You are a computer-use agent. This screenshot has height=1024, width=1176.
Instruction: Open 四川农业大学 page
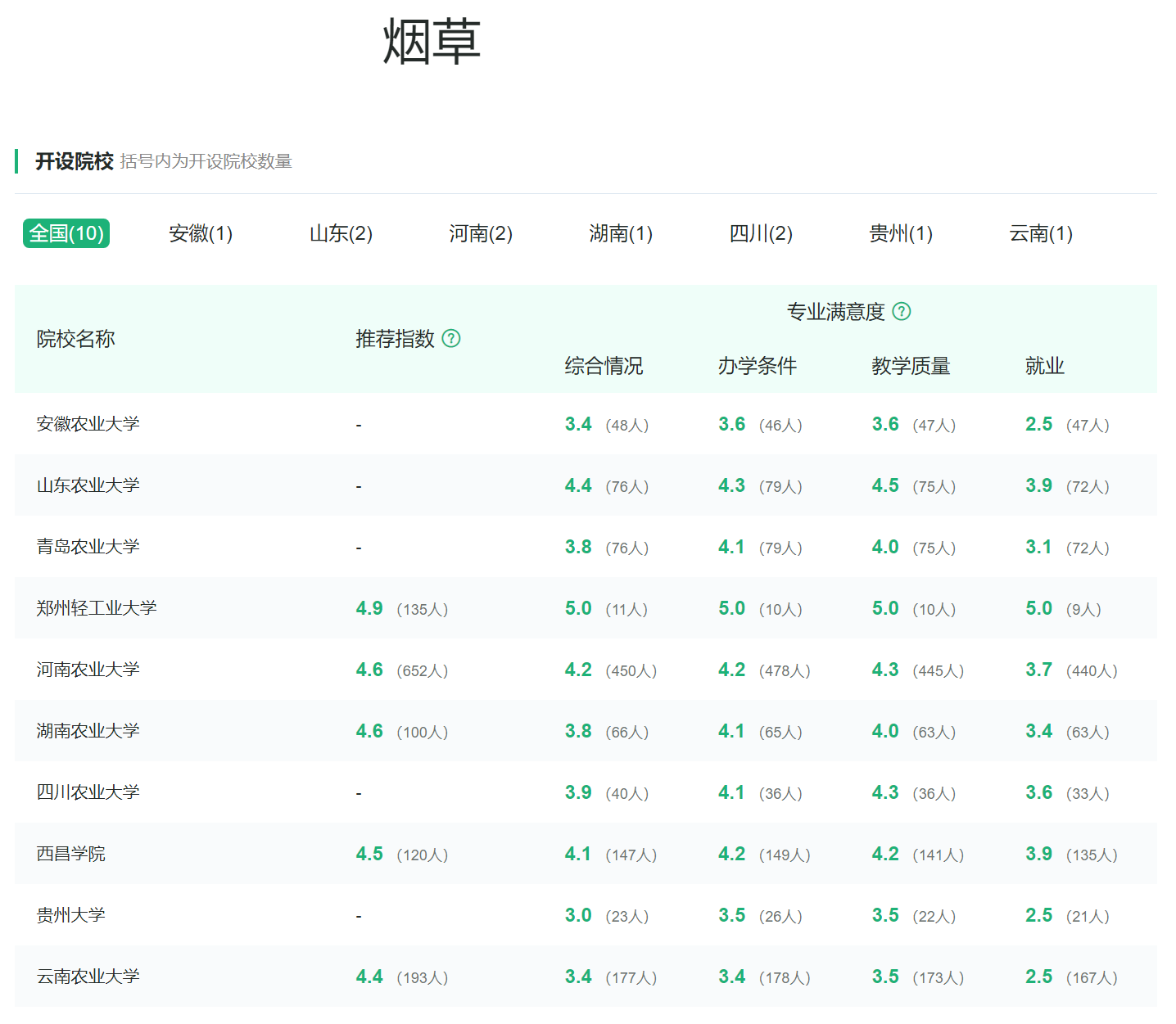tap(88, 792)
